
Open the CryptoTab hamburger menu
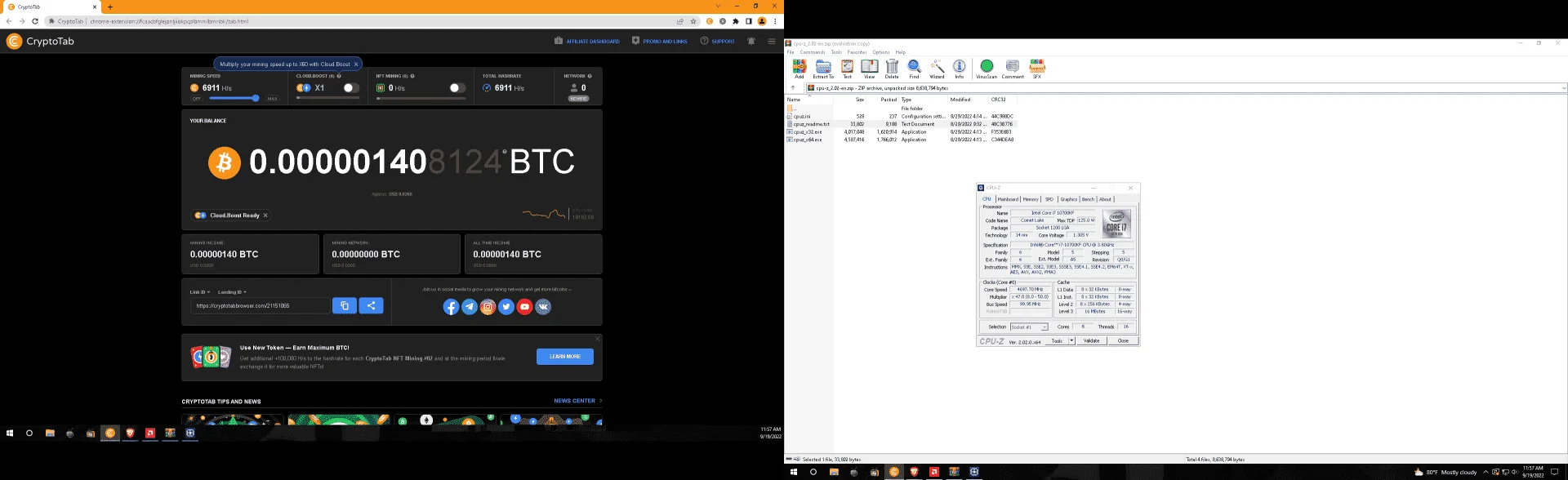click(771, 41)
